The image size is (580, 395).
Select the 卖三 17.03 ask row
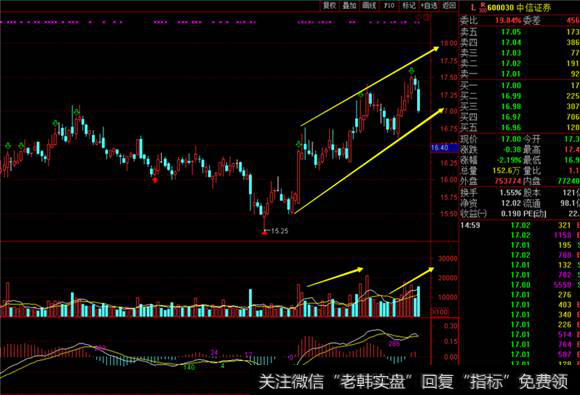pyautogui.click(x=519, y=53)
